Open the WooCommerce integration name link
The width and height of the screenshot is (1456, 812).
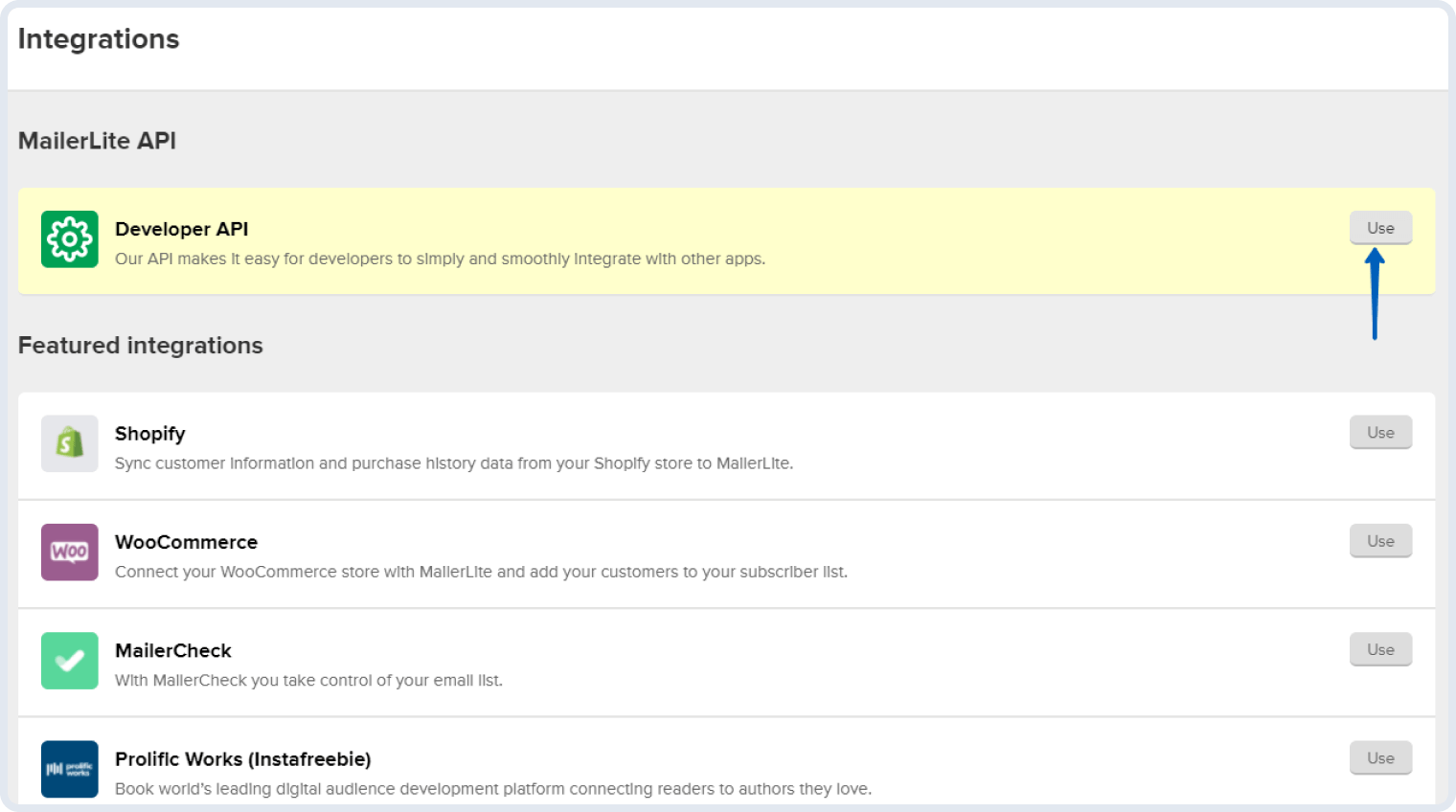click(x=186, y=542)
